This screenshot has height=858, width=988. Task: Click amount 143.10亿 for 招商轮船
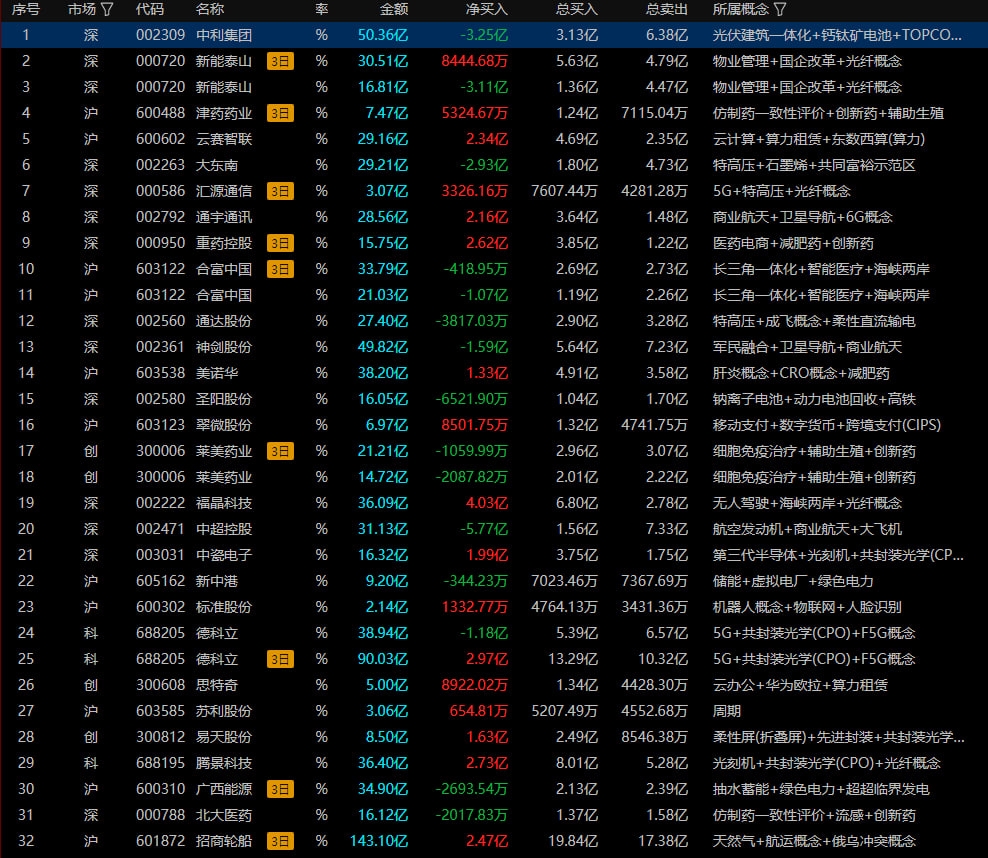379,841
